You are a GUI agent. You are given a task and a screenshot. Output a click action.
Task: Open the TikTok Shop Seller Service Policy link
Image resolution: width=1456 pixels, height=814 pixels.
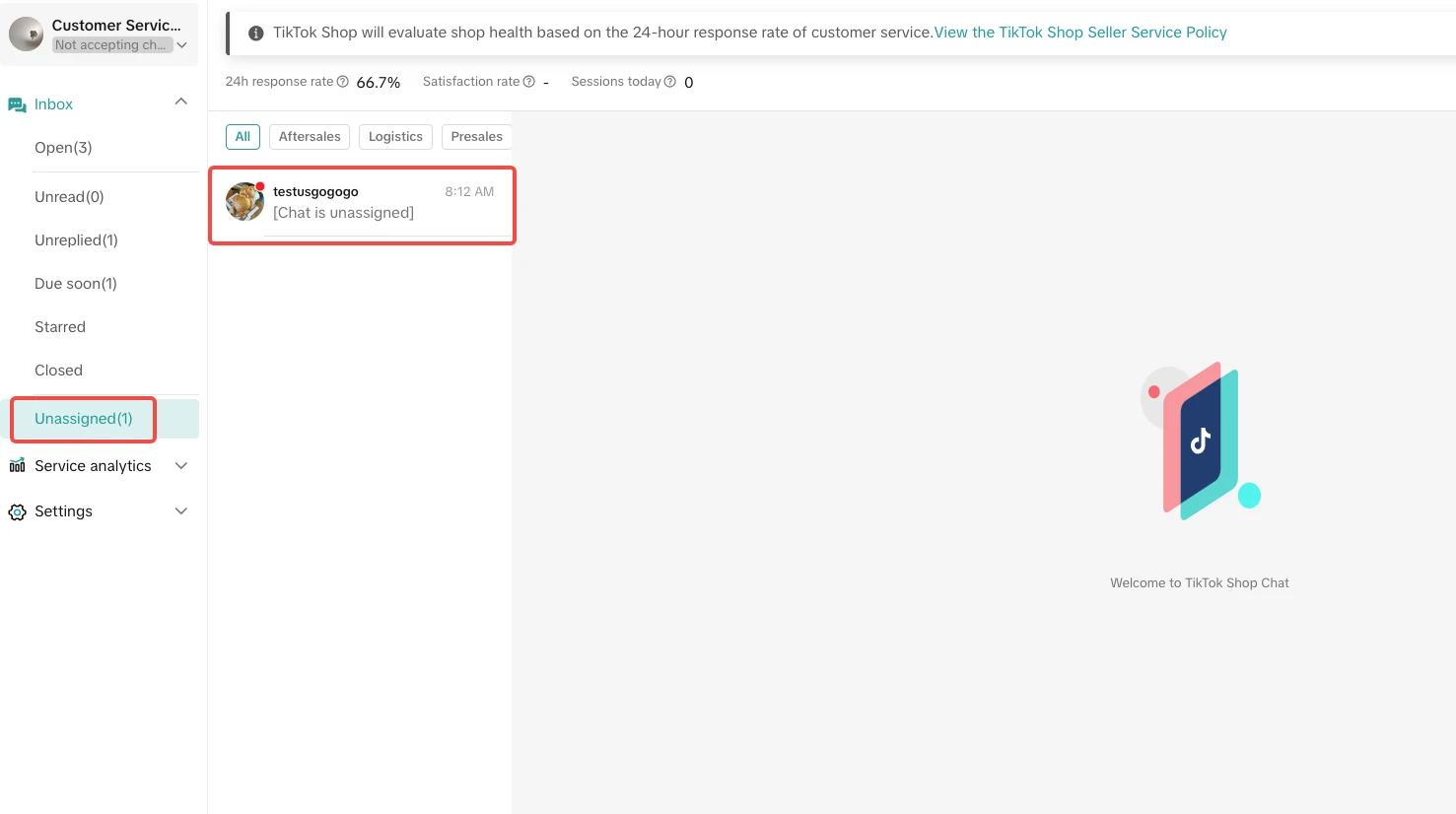tap(1080, 33)
